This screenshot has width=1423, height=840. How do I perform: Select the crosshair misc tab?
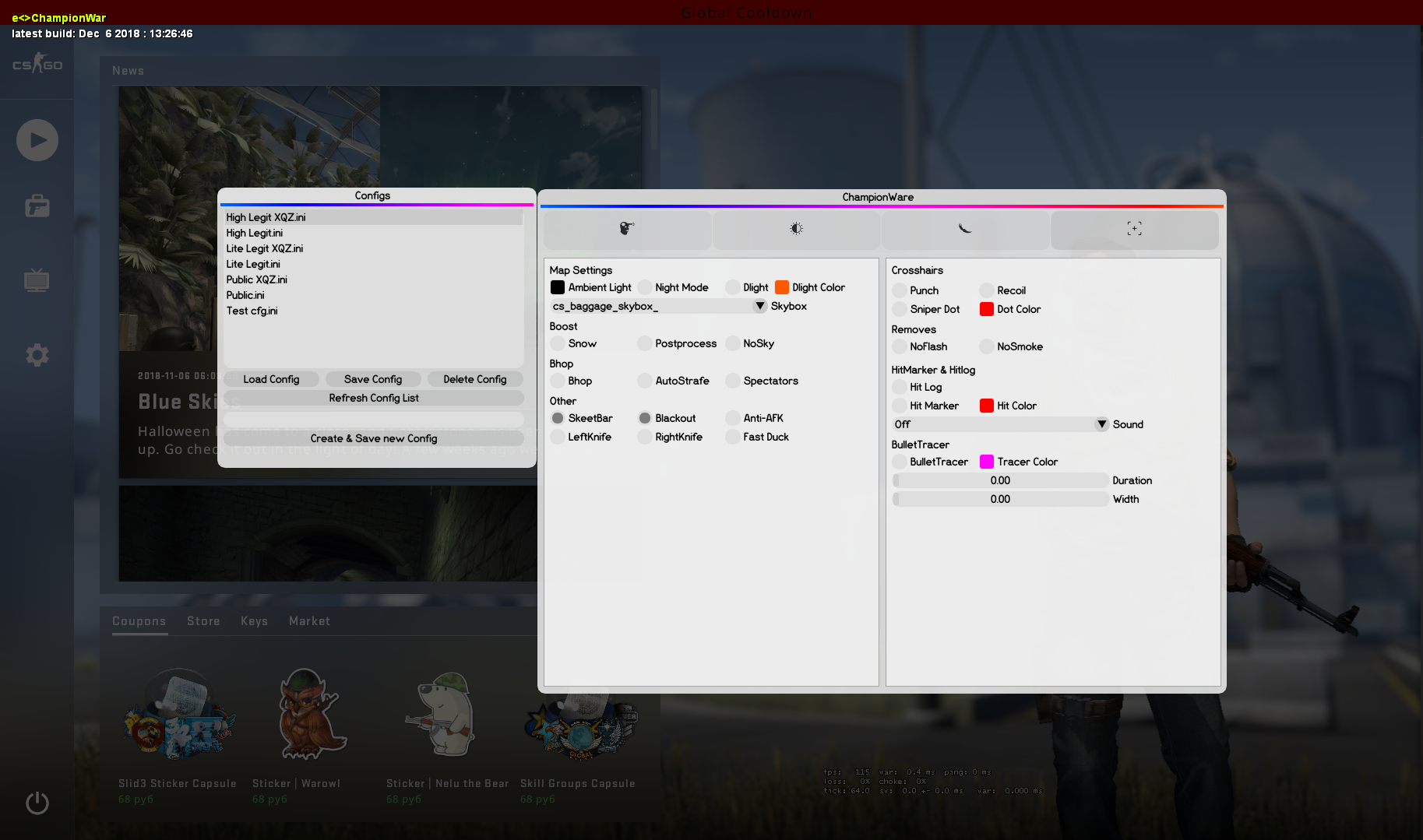[x=1134, y=229]
